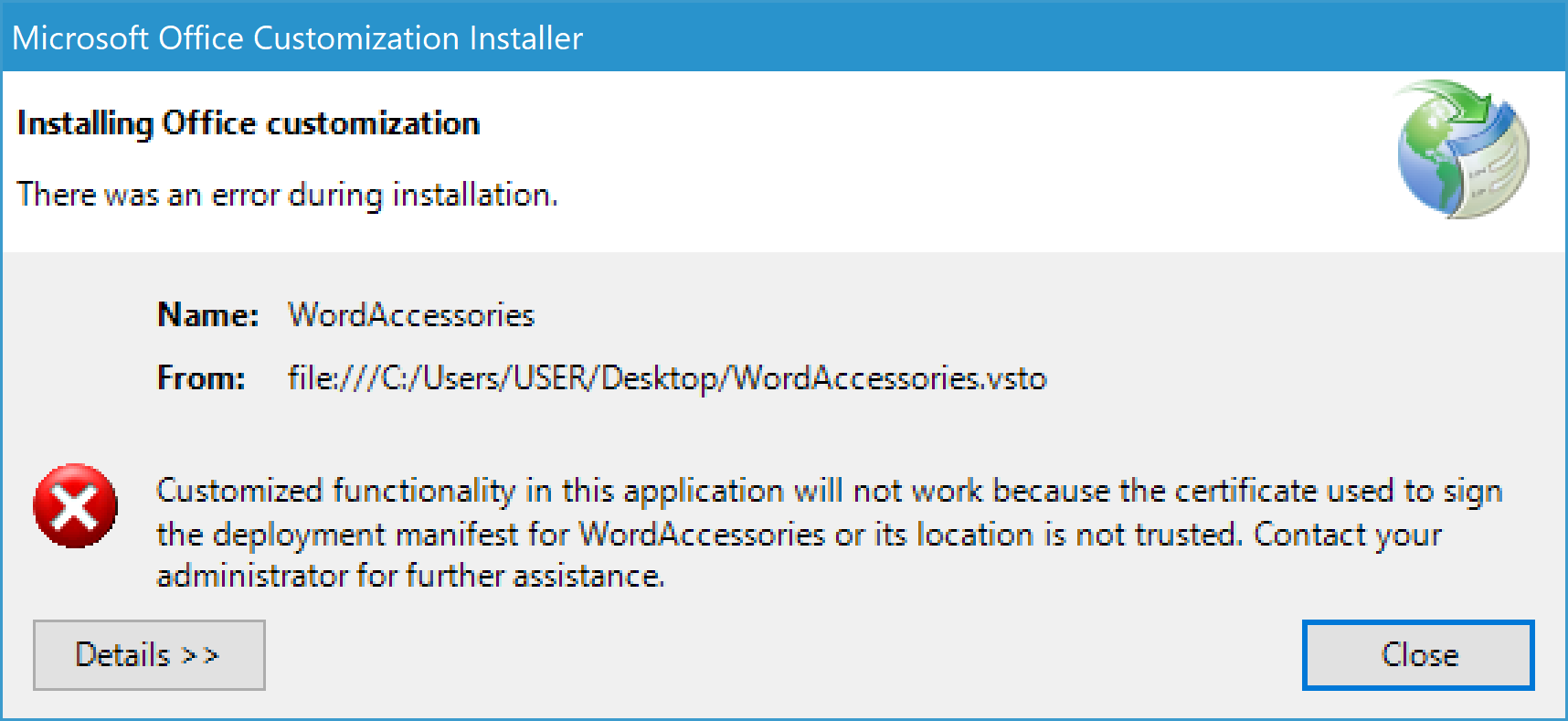Click the red error X icon
This screenshot has height=721, width=1568.
tap(75, 505)
